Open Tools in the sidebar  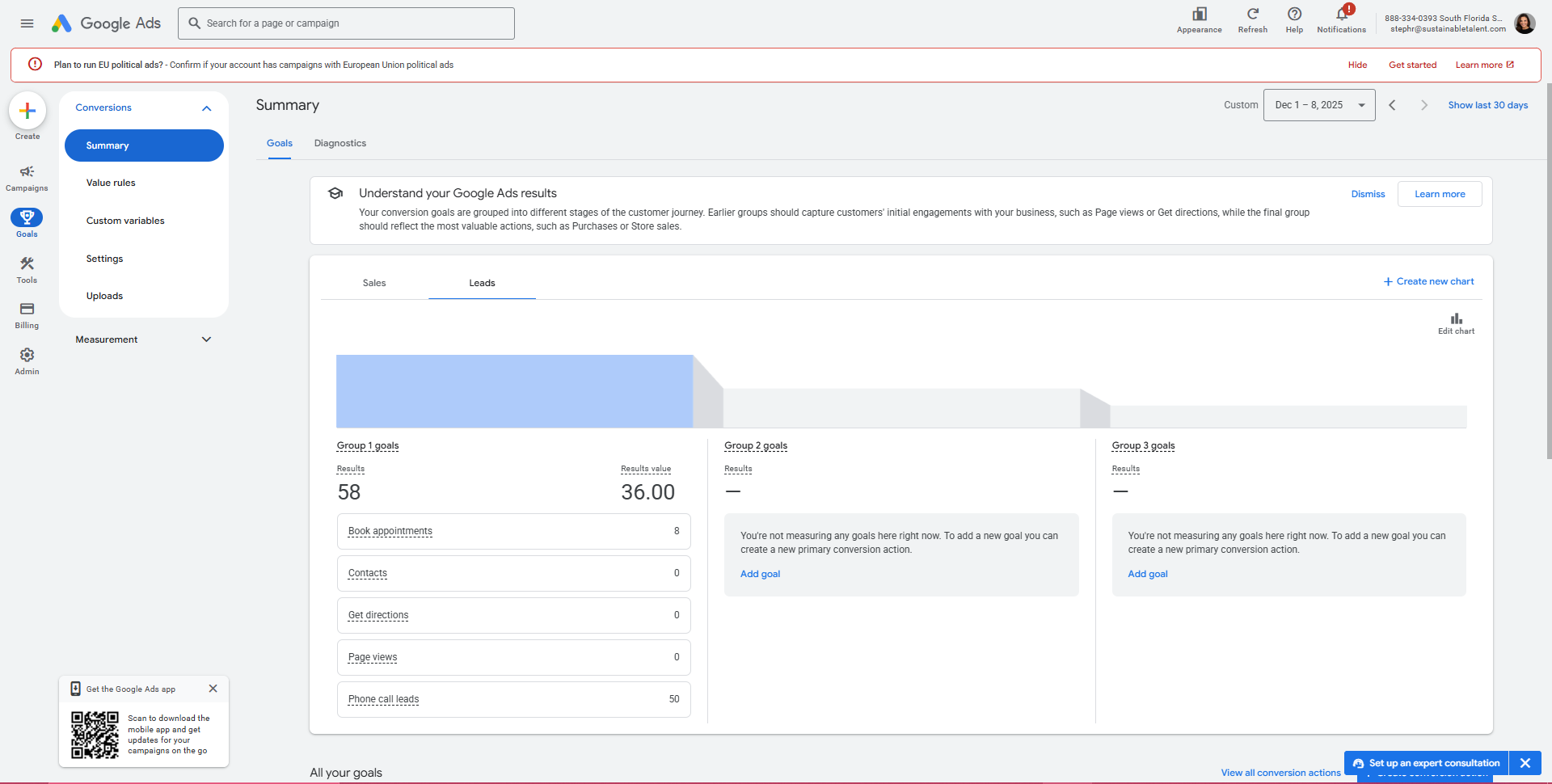point(27,270)
